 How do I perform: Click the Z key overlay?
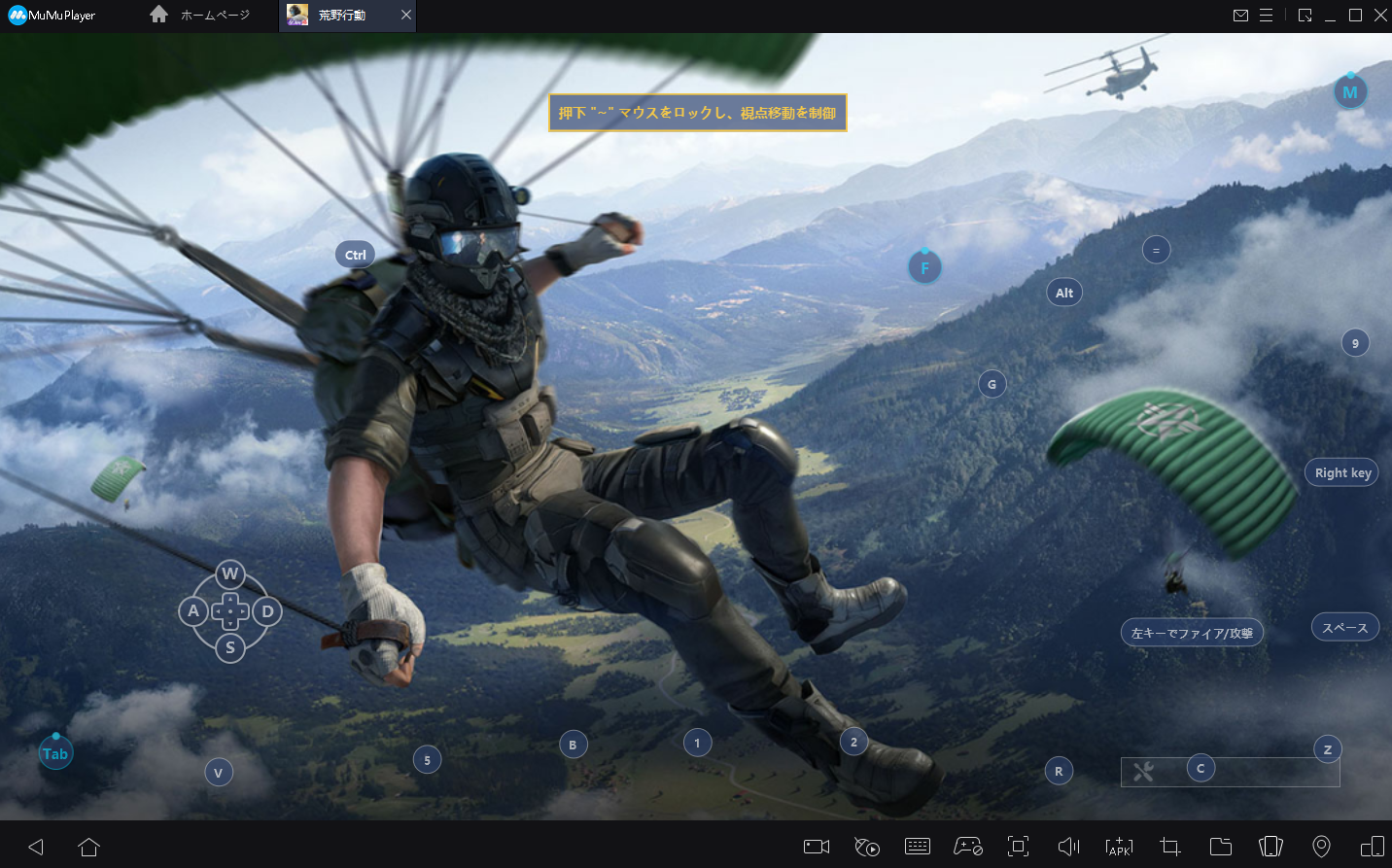(x=1328, y=749)
